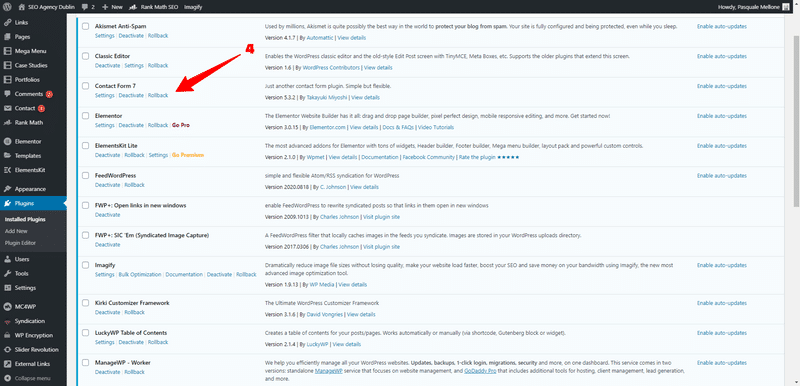The image size is (800, 386).
Task: Click the Takayuki Miyoshi author link
Action: click(328, 97)
